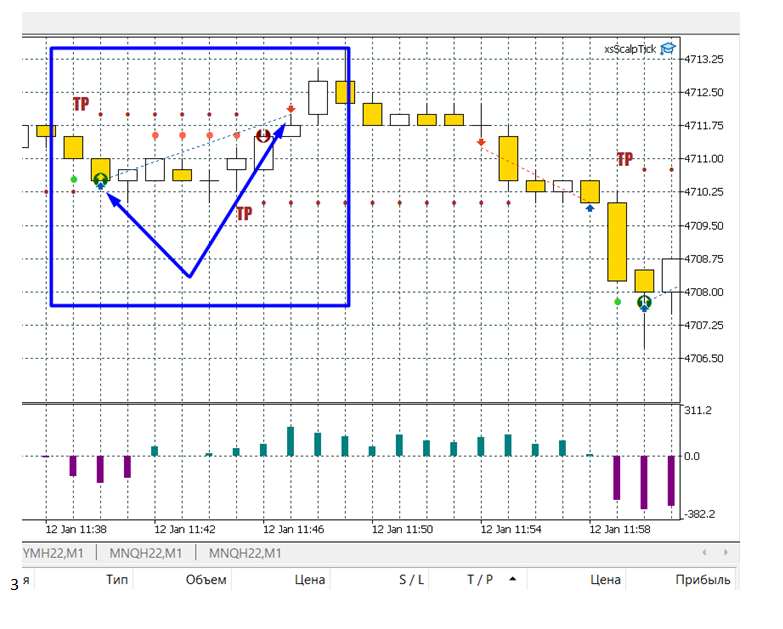Click price label 4712.50 on the scale
This screenshot has height=629, width=783.
(704, 92)
